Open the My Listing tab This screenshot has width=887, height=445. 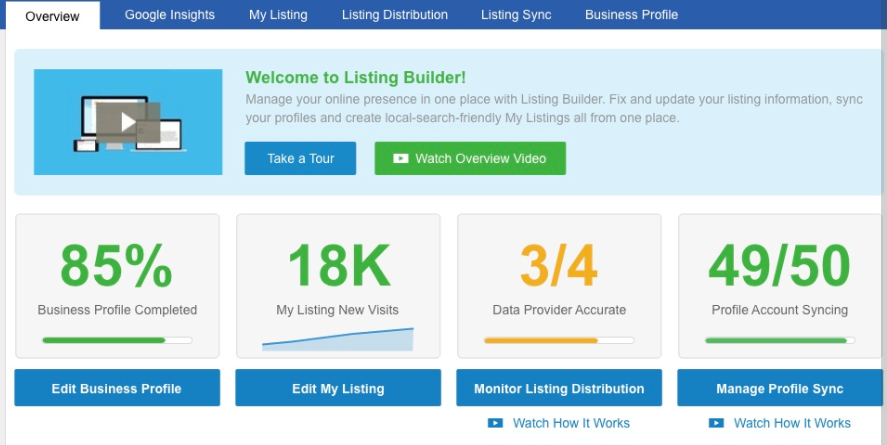tap(278, 15)
